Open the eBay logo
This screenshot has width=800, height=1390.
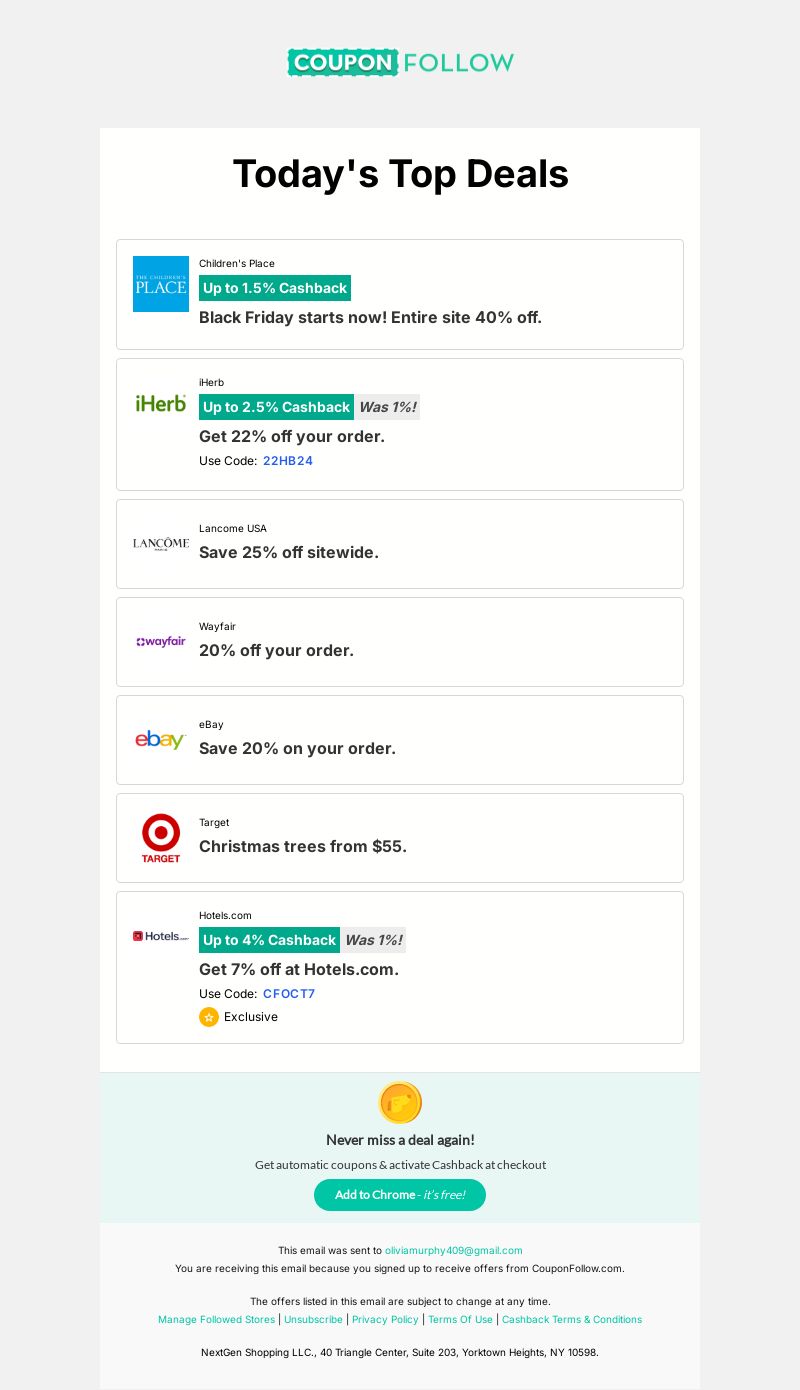tap(161, 740)
